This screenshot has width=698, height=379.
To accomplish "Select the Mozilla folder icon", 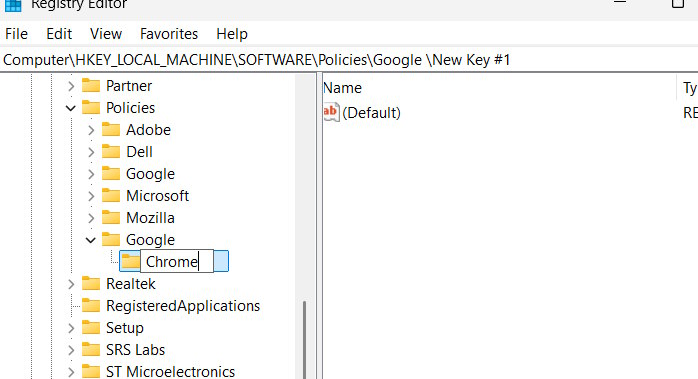I will click(111, 217).
